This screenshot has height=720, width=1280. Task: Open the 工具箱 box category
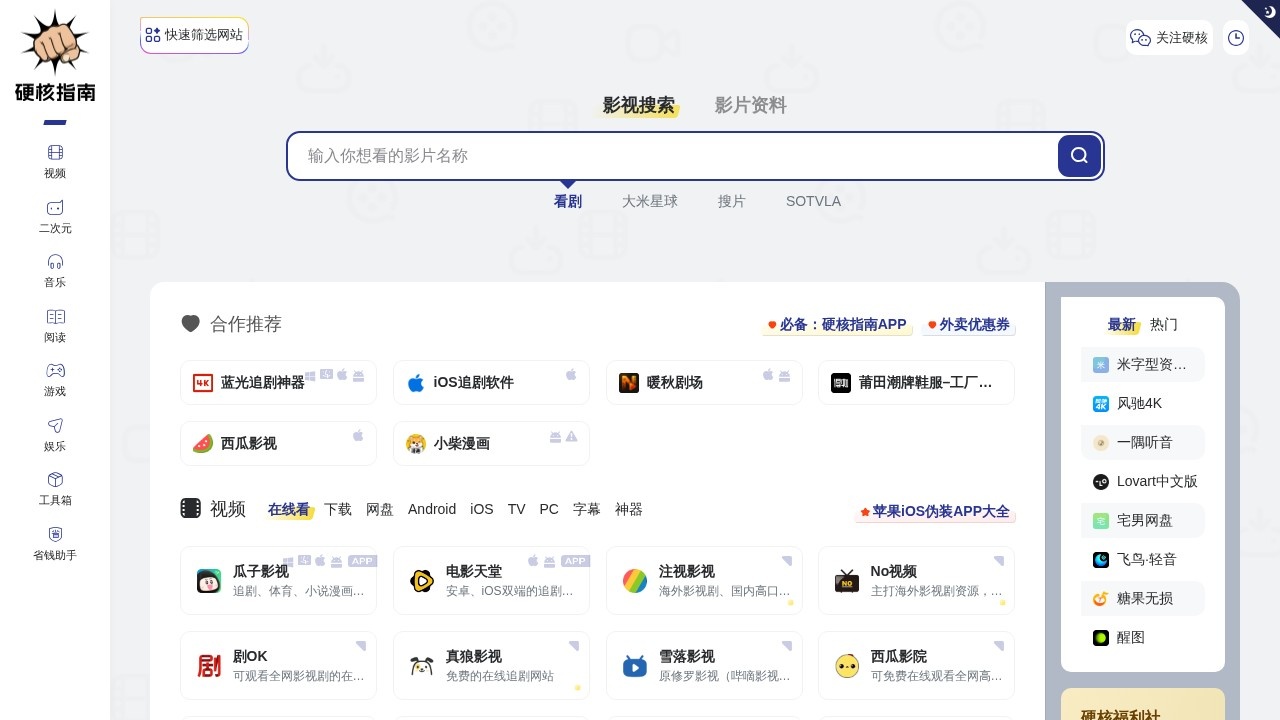(55, 489)
